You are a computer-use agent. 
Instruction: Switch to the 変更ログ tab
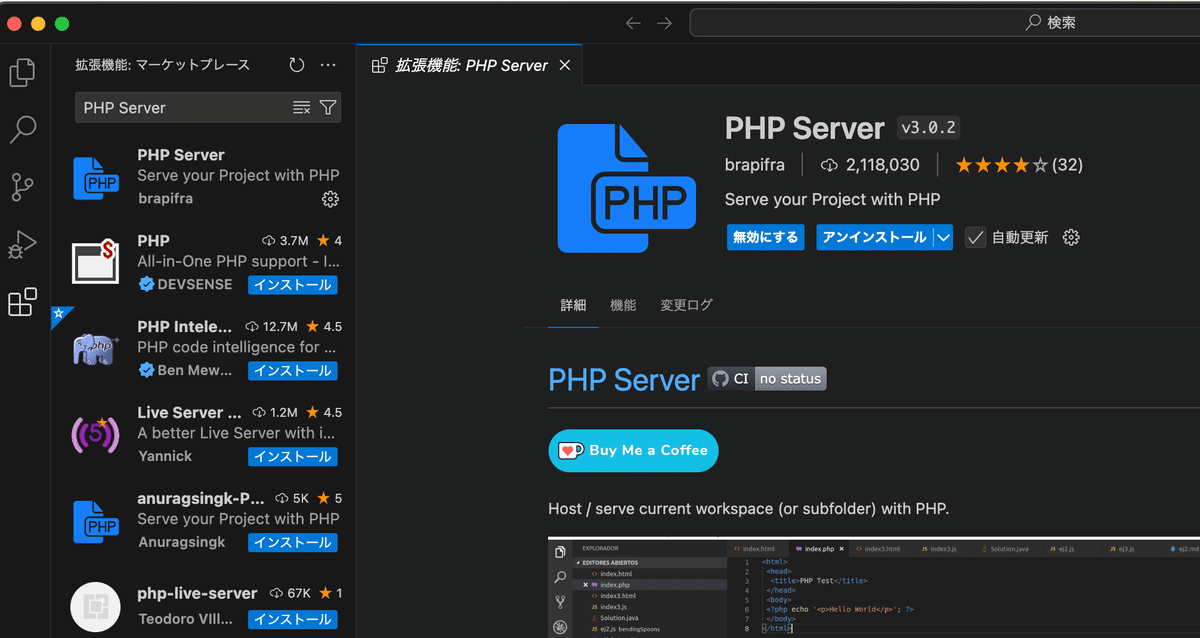686,305
